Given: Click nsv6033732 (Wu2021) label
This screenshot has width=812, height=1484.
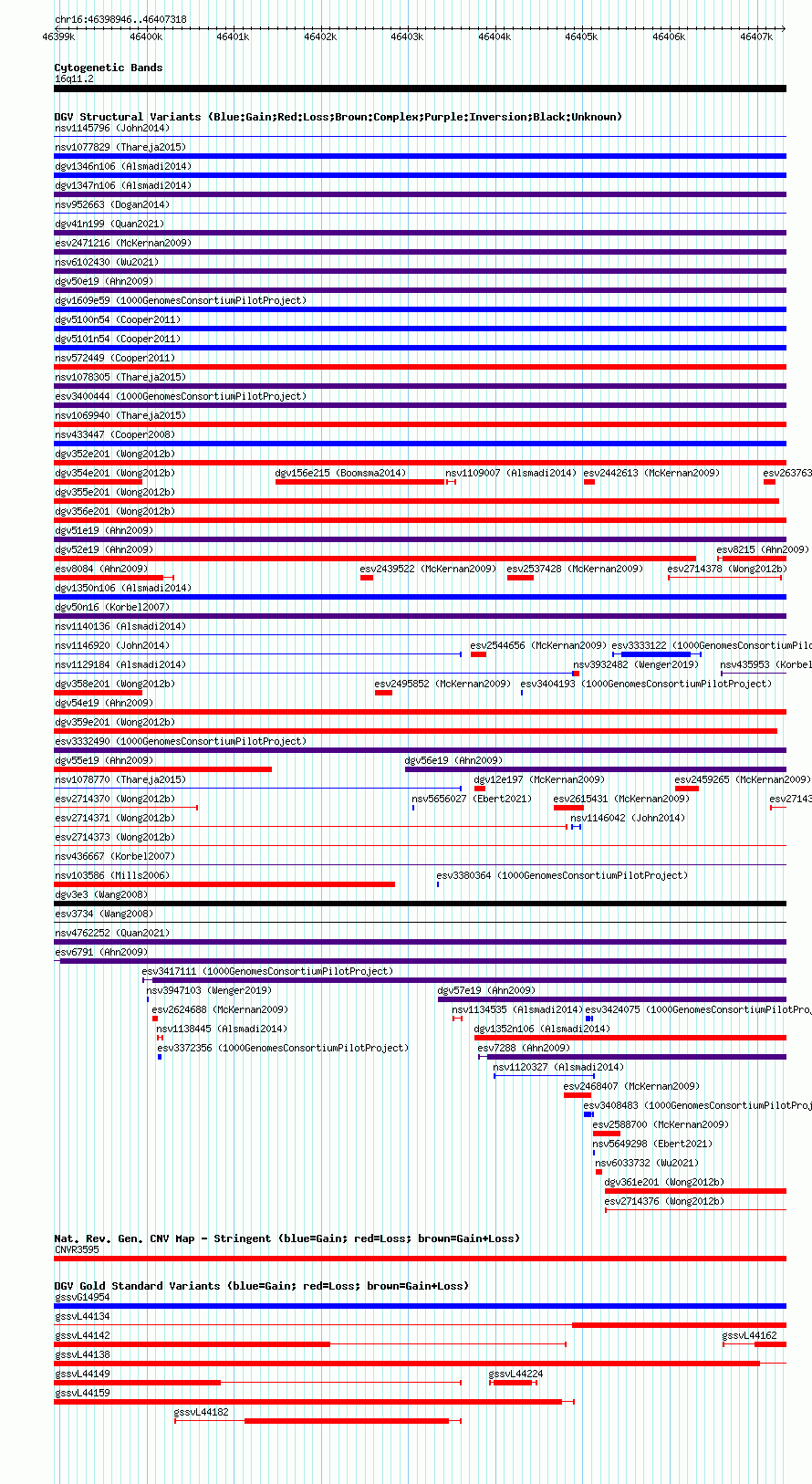Looking at the screenshot, I should click(x=647, y=1163).
